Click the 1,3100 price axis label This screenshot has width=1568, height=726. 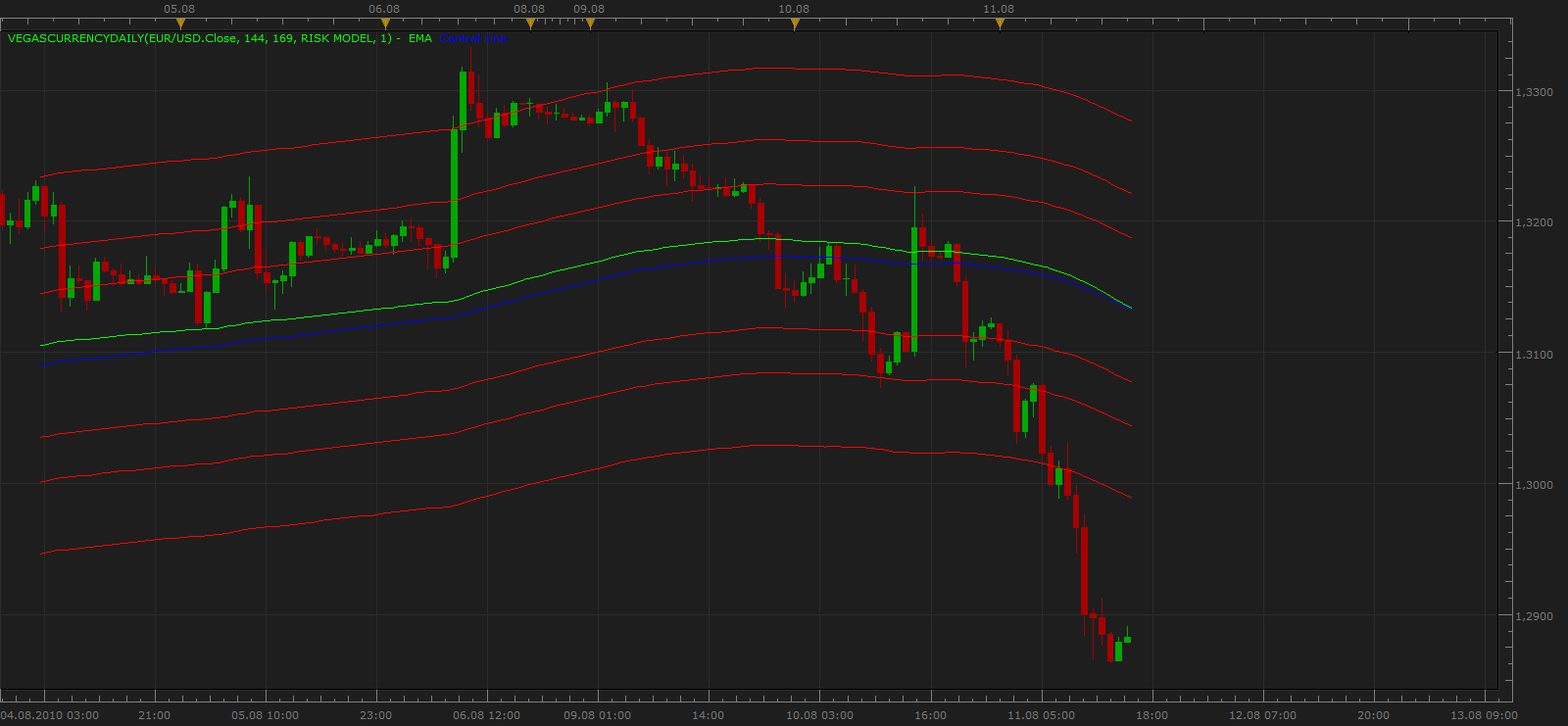point(1534,355)
